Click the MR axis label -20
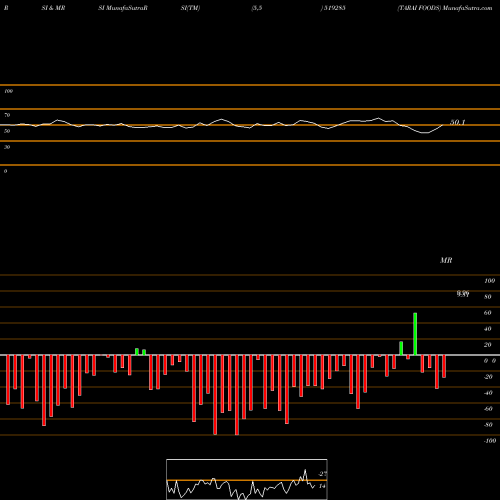This screenshot has width=500, height=500. pyautogui.click(x=488, y=377)
